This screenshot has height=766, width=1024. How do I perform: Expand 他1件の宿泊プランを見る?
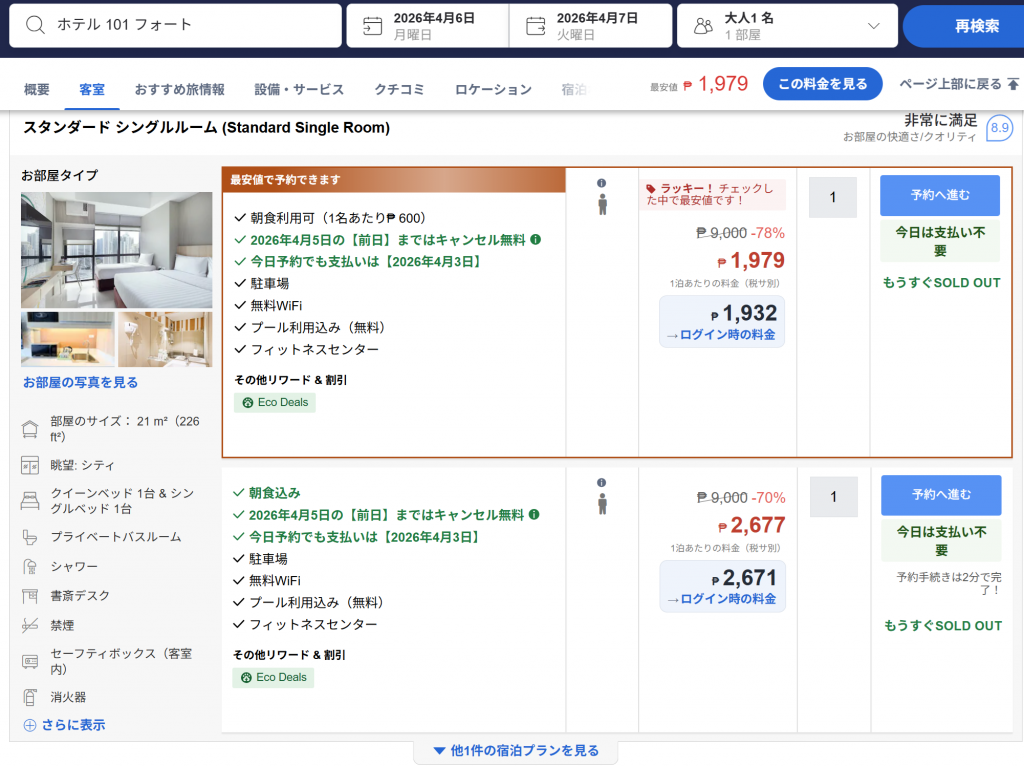[515, 751]
